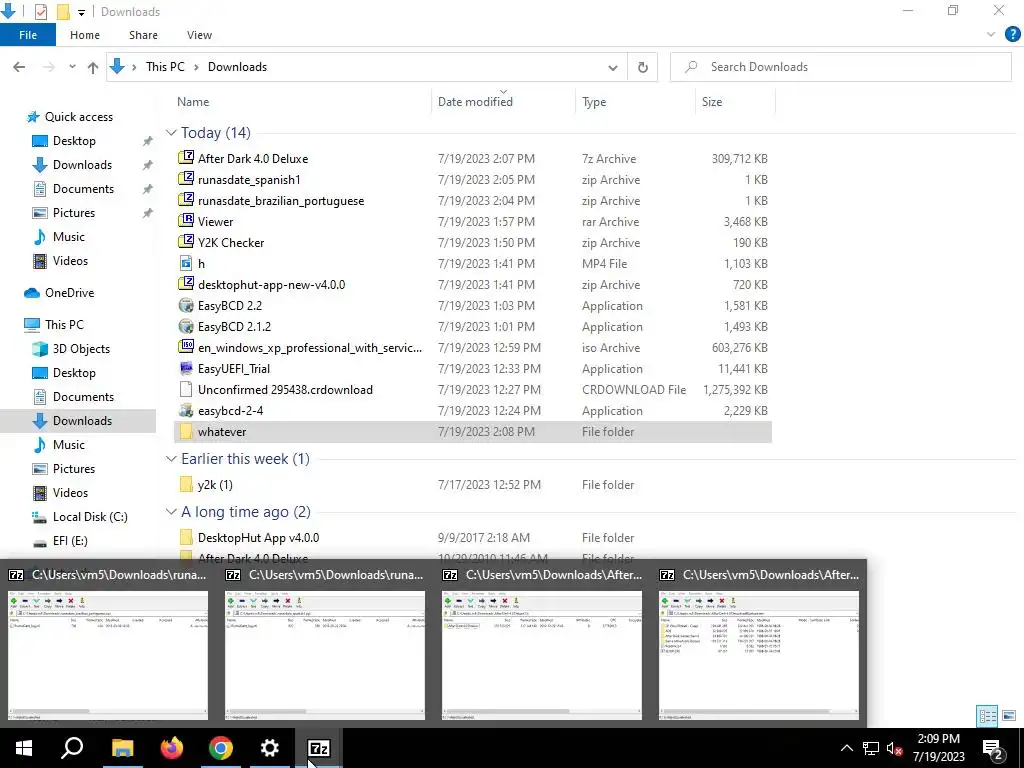
Task: Launch Google Chrome from taskbar
Action: click(x=221, y=748)
